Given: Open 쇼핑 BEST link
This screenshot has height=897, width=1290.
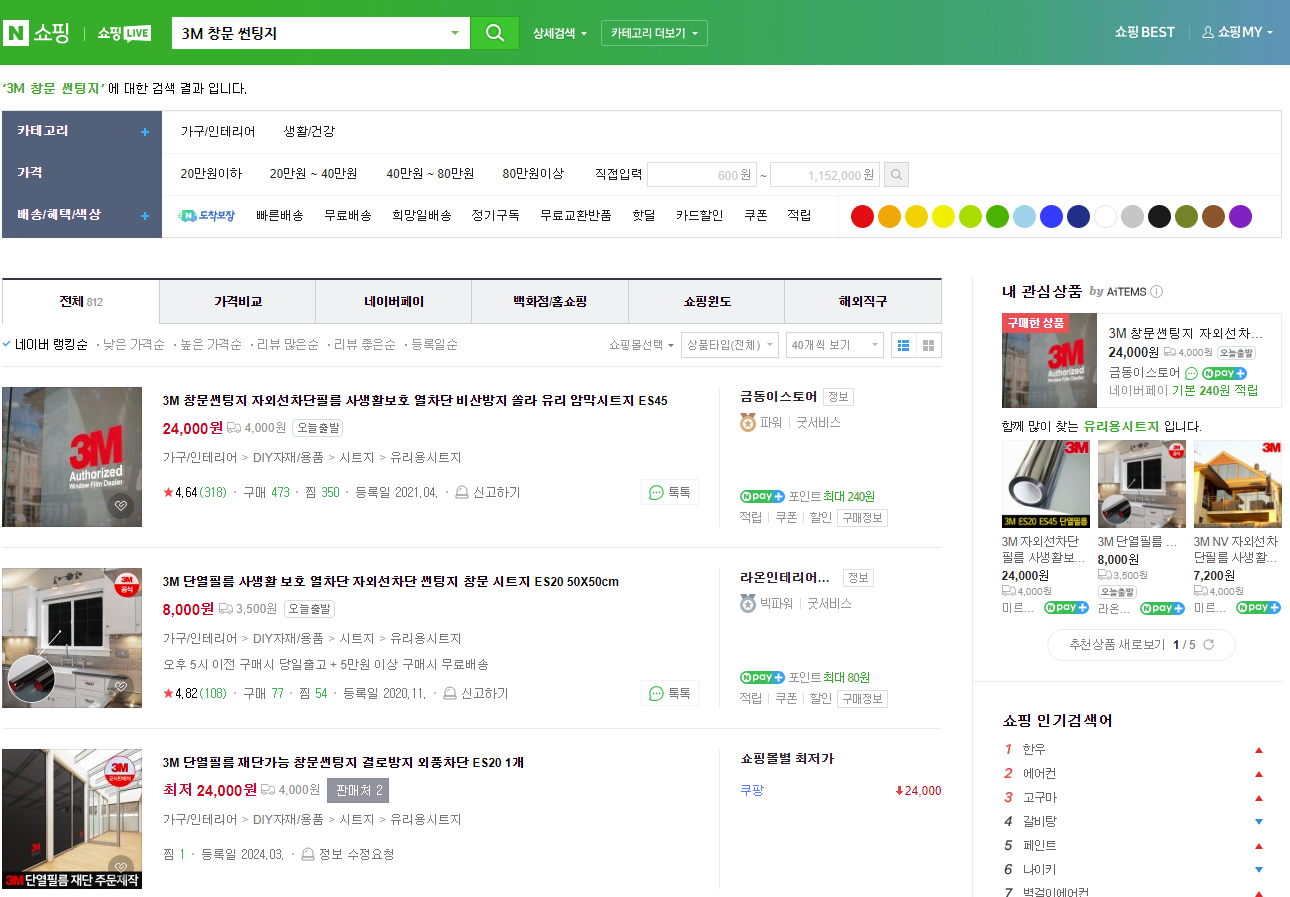Looking at the screenshot, I should tap(1145, 32).
